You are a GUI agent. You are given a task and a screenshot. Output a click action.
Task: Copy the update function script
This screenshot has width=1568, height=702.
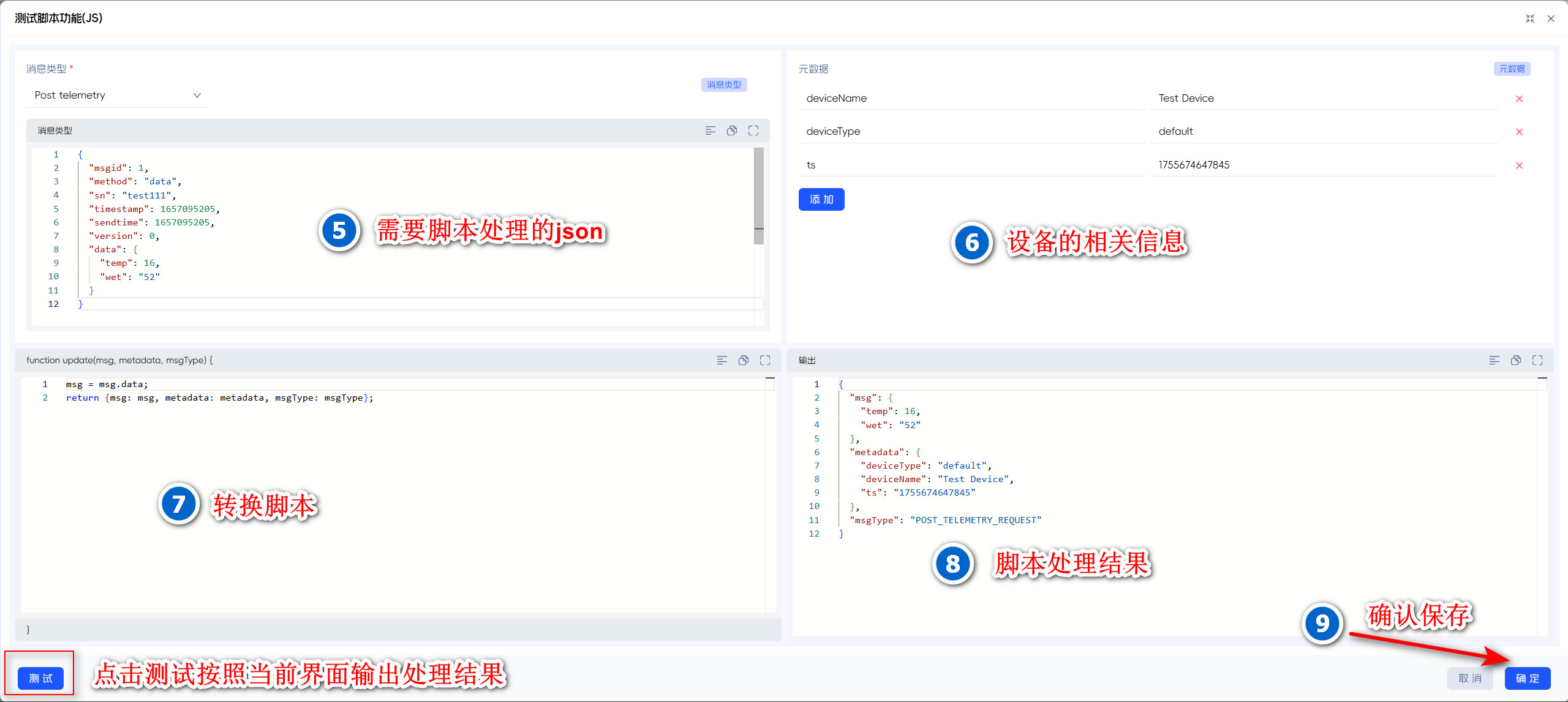743,360
